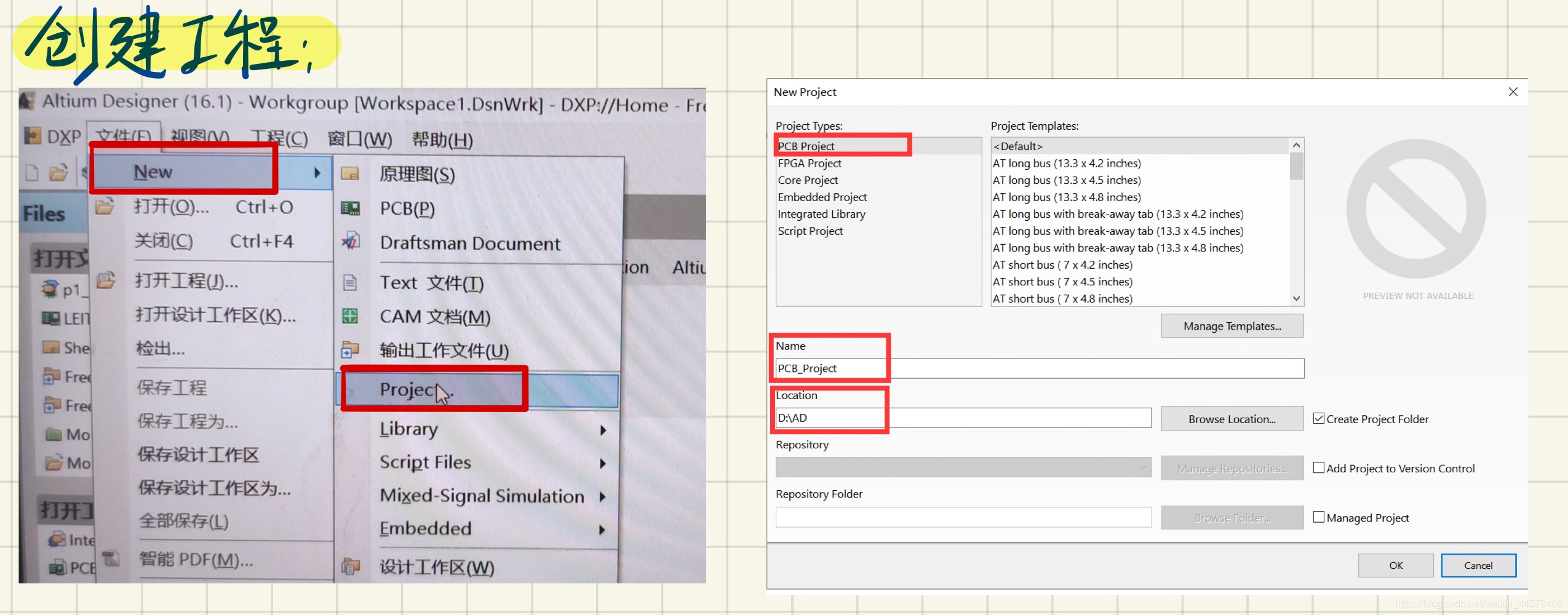
Task: Click the Repository Folder input field
Action: [963, 517]
